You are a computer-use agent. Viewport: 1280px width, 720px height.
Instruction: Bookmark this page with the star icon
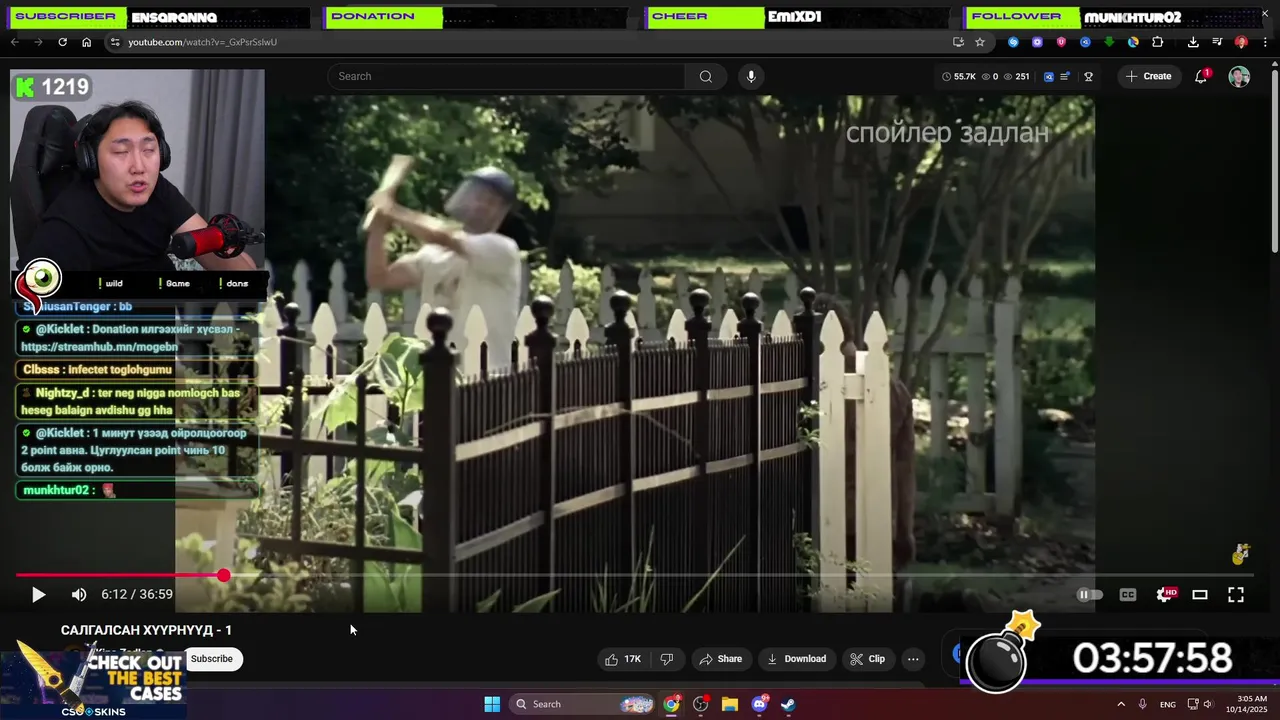click(x=980, y=42)
